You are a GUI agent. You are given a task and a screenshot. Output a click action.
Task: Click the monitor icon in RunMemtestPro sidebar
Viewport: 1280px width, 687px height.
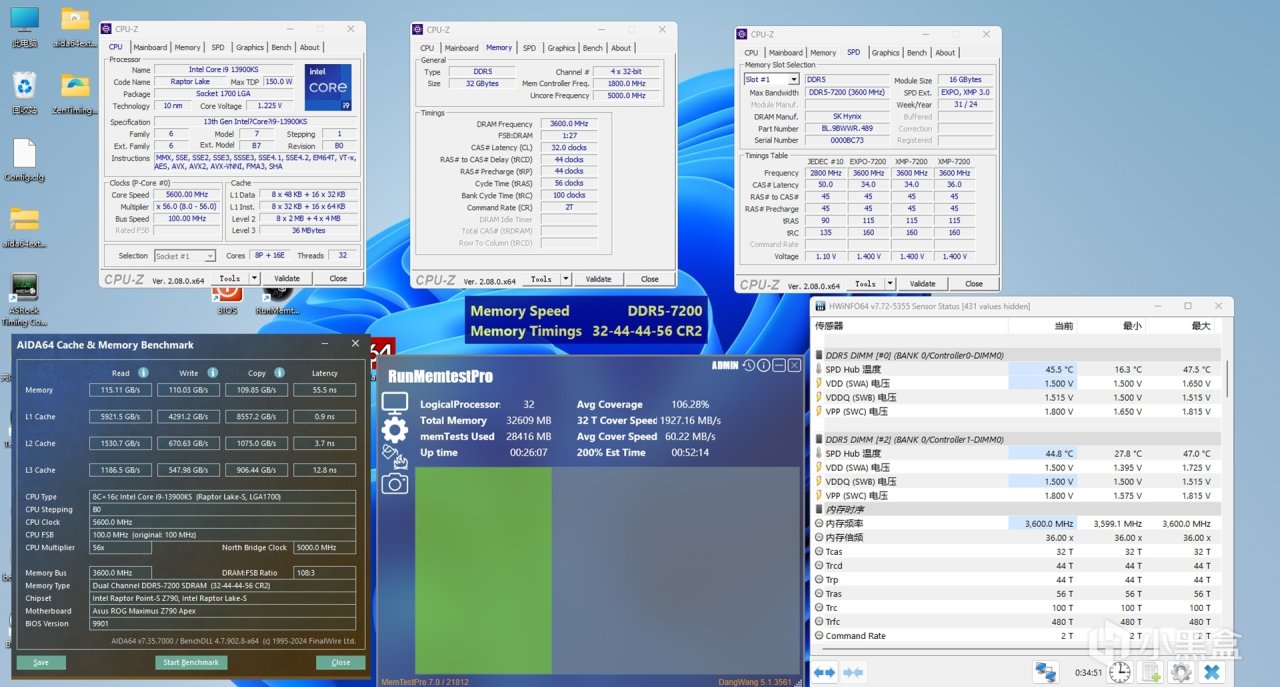coord(395,404)
